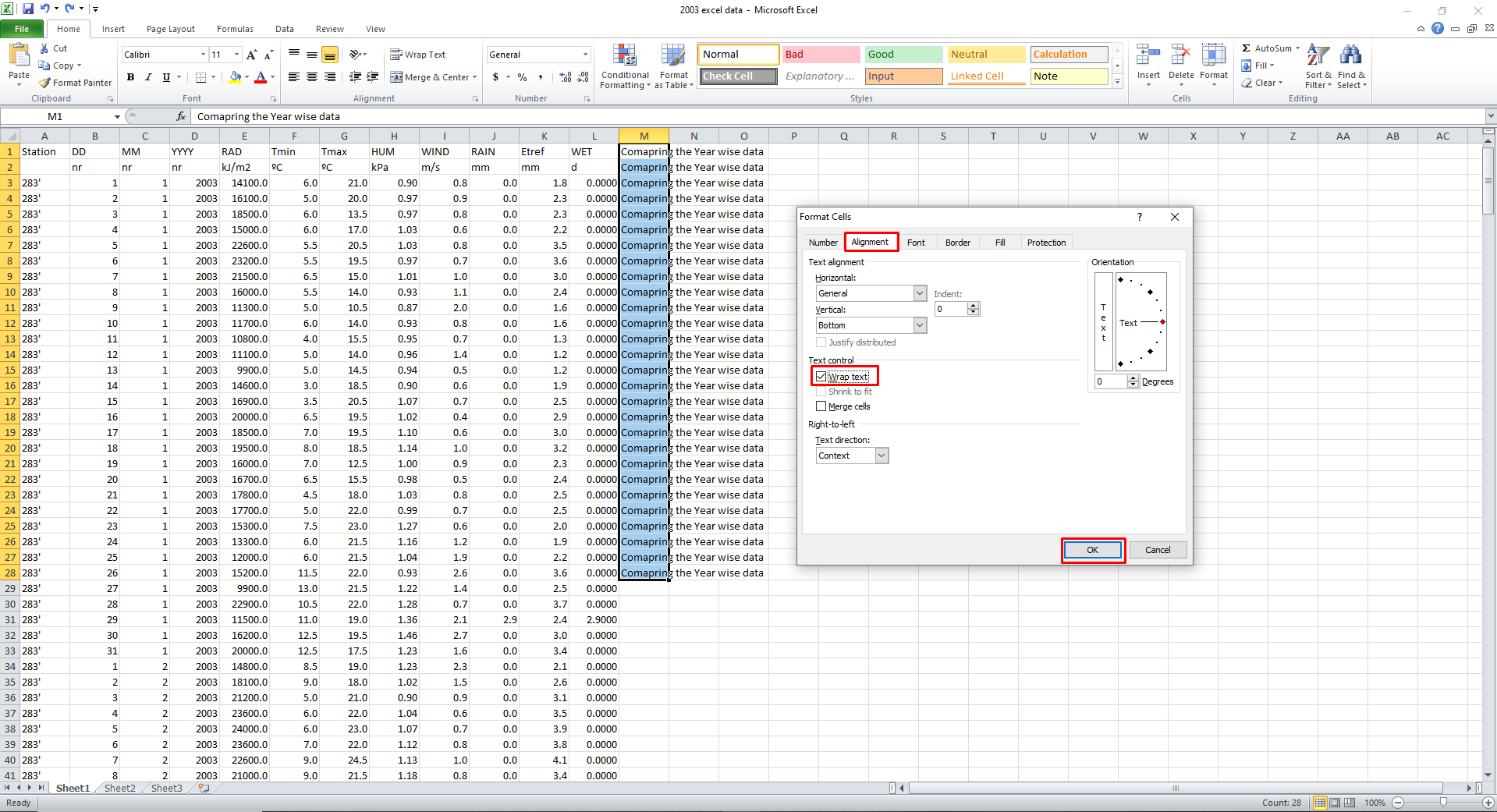The width and height of the screenshot is (1497, 812).
Task: Cancel the Format Cells dialog
Action: (1158, 550)
